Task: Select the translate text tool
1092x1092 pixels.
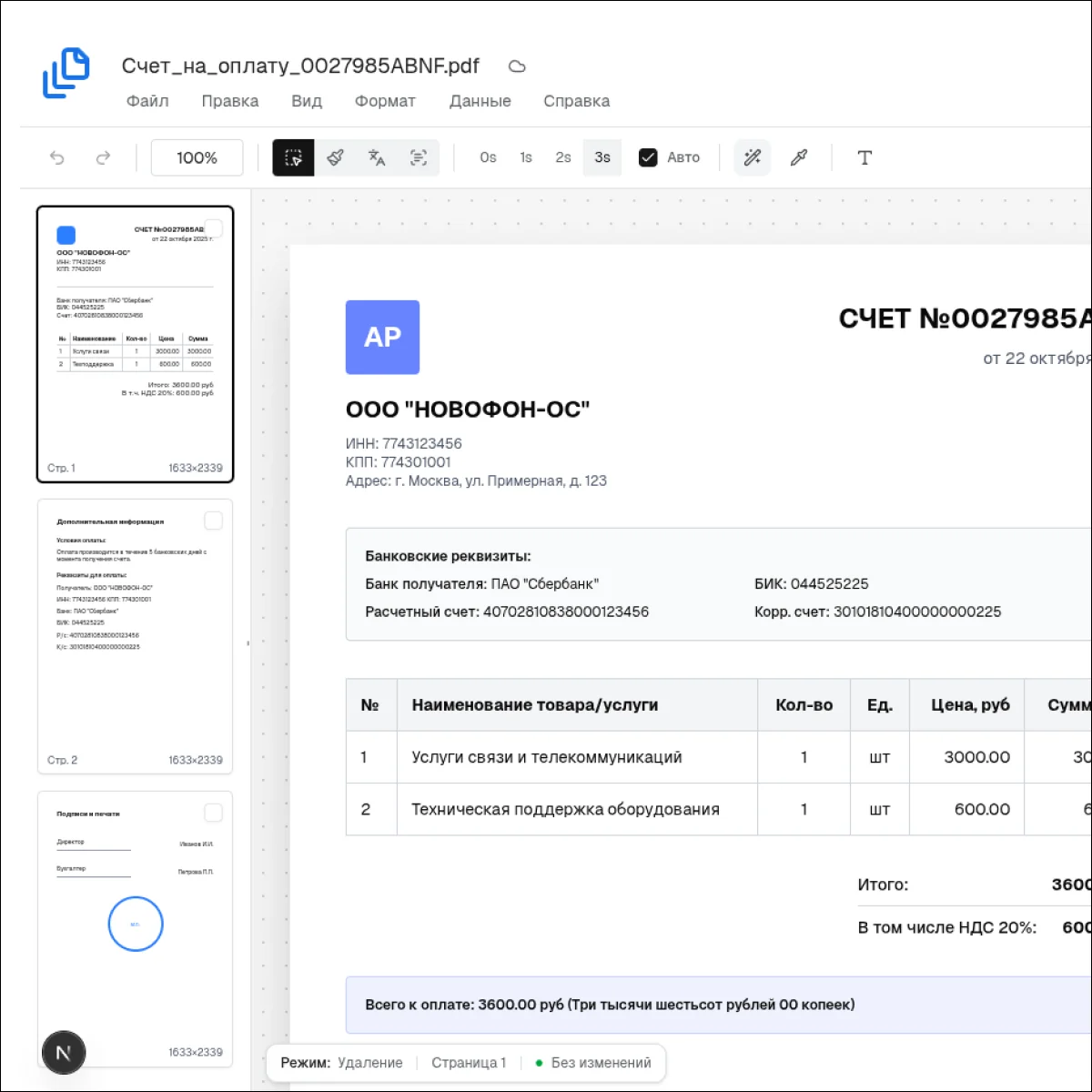Action: (x=377, y=157)
